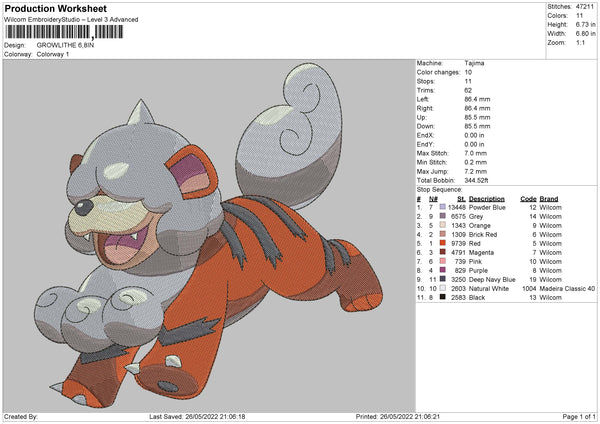Image resolution: width=600 pixels, height=424 pixels.
Task: Click the 'Down:' extent label
Action: pos(426,126)
